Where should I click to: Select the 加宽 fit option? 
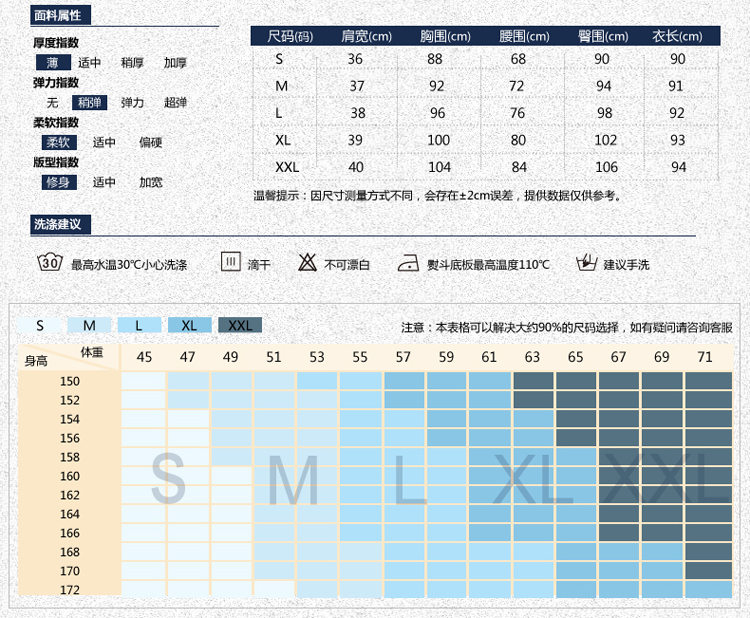point(150,182)
